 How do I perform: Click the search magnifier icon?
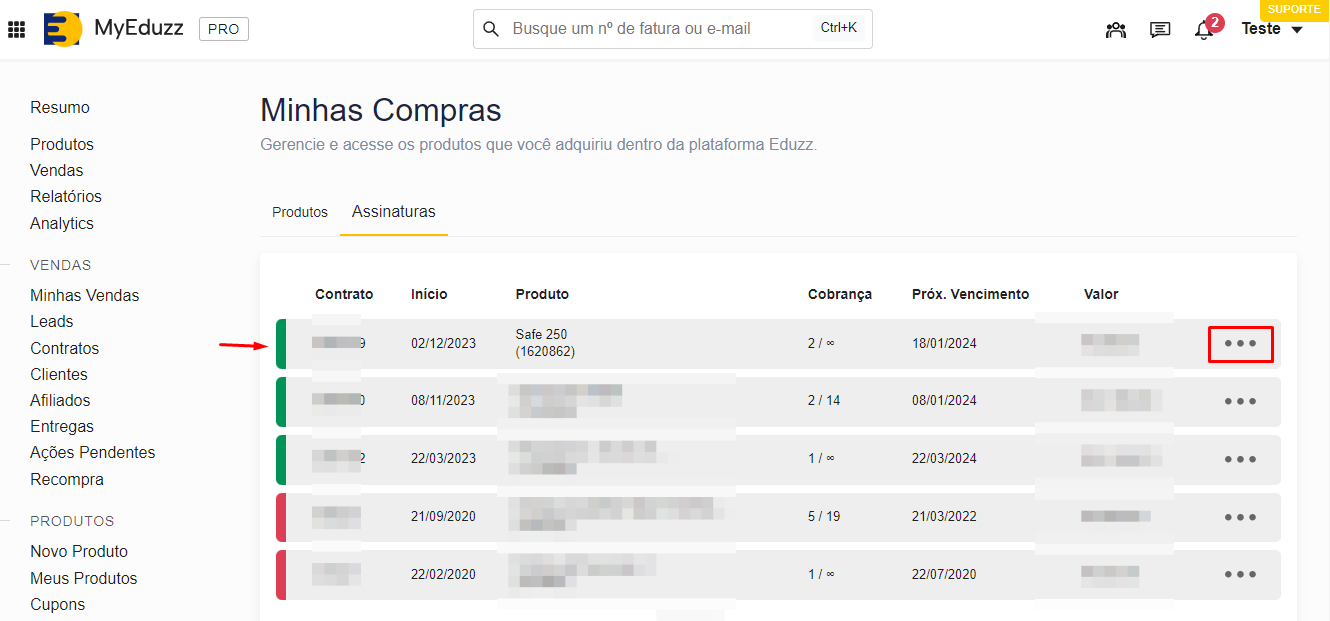[491, 29]
